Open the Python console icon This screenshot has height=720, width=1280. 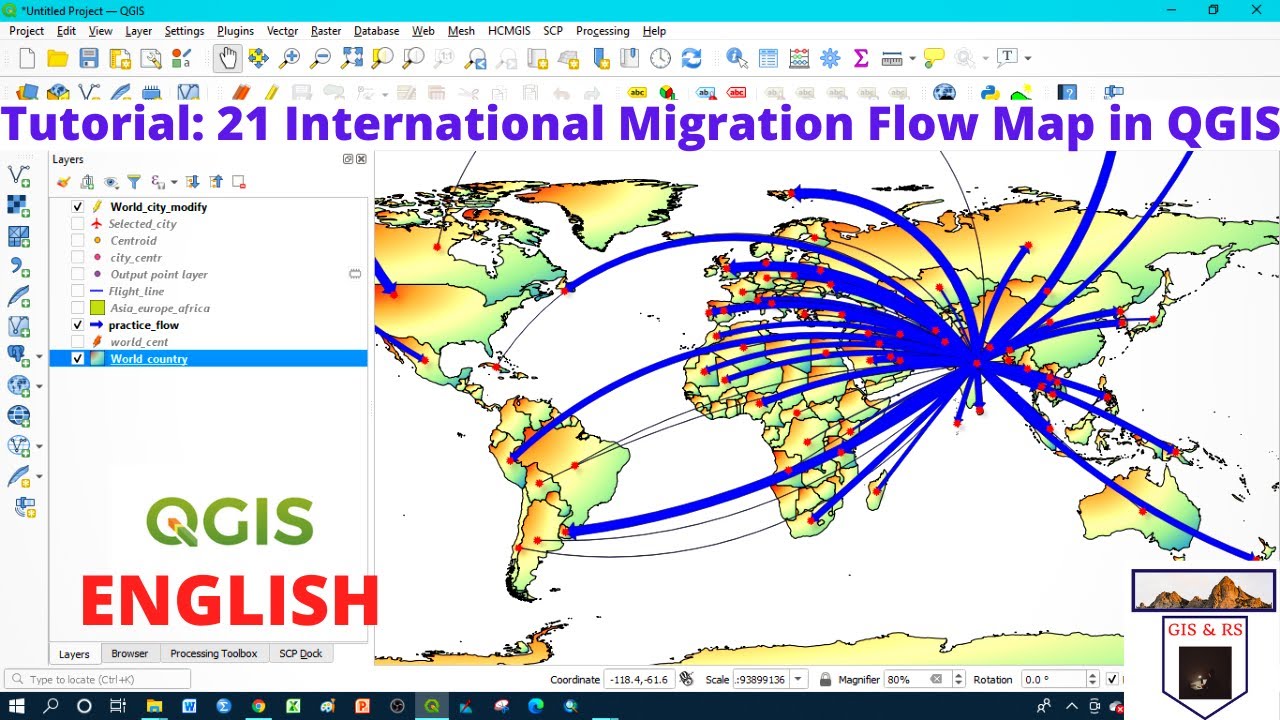tap(990, 93)
